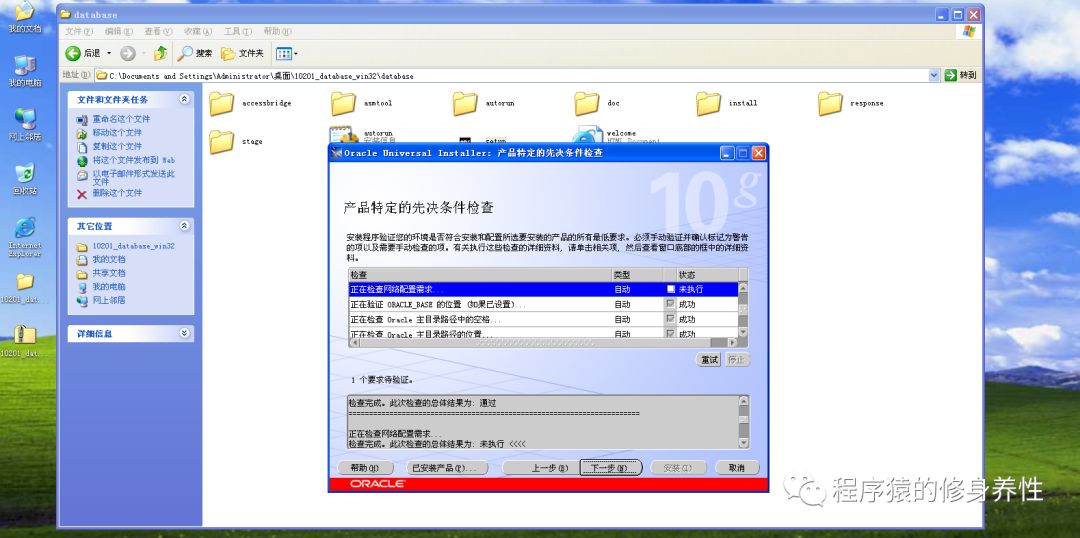1080x538 pixels.
Task: Open 我的文档 desktop icon
Action: click(x=25, y=17)
